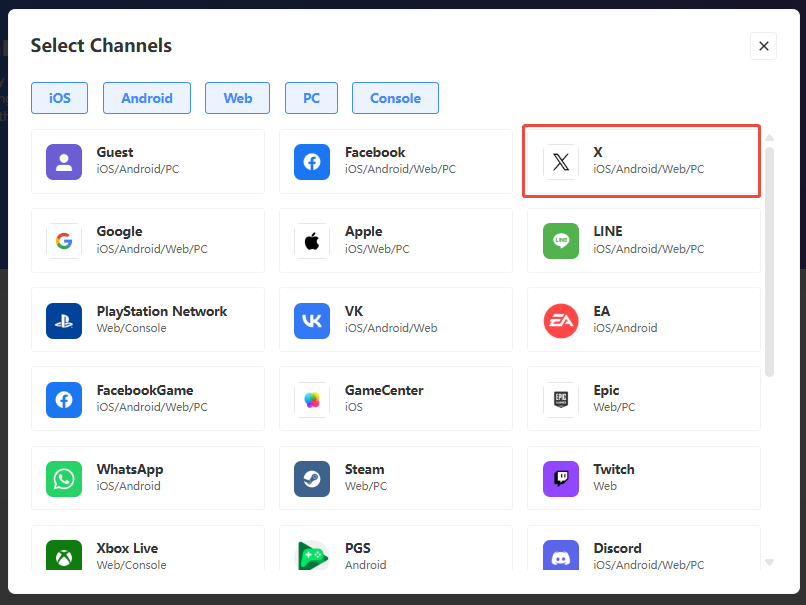Select the Steam logo icon
Viewport: 806px width, 605px height.
click(x=312, y=478)
